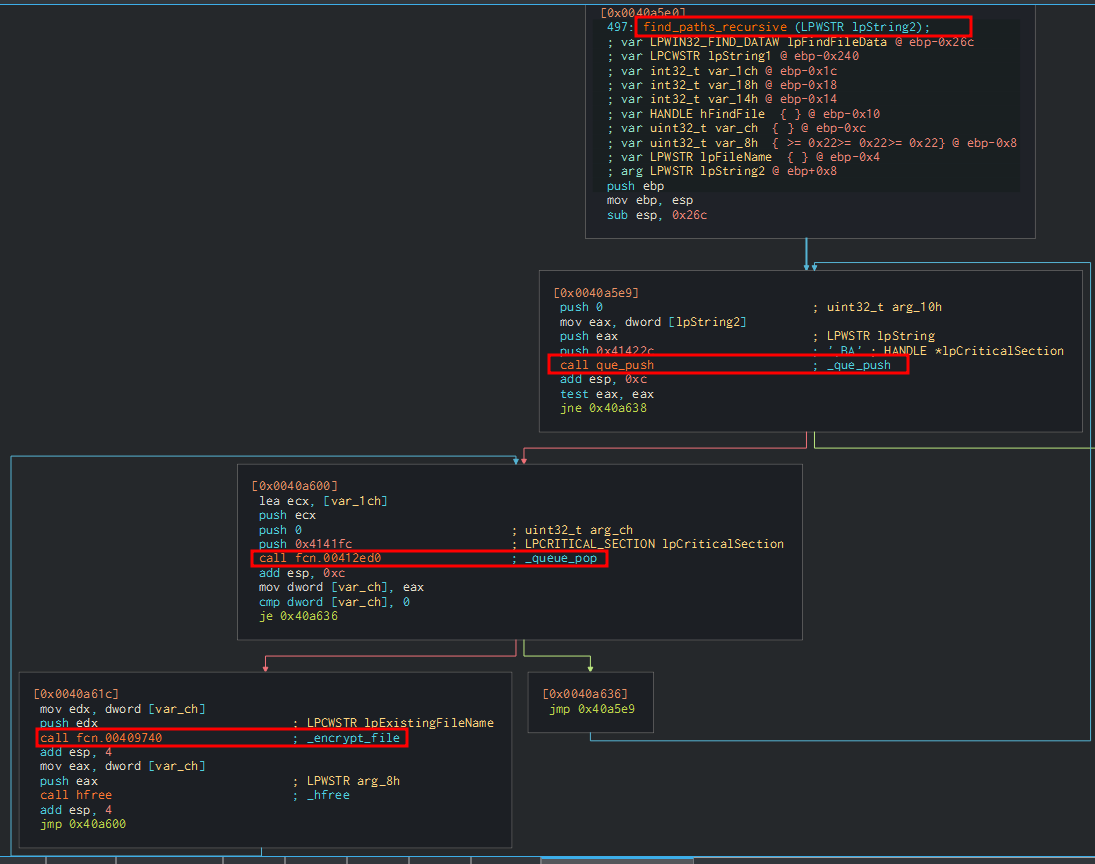
Task: Select the call hfree instruction
Action: (x=75, y=795)
